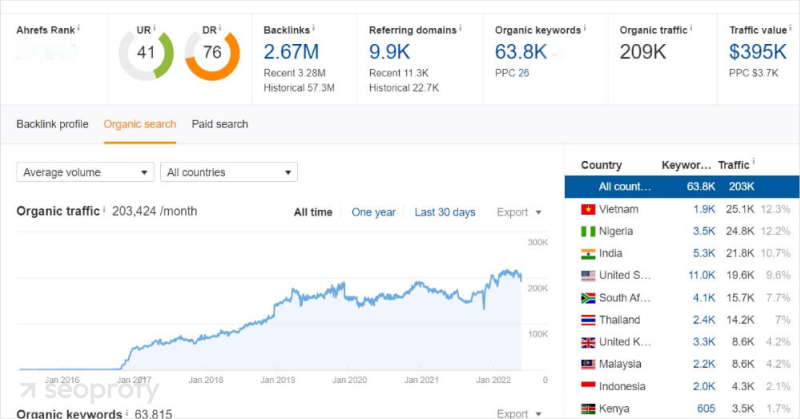This screenshot has height=419, width=800.
Task: Click the Malaysia flag icon
Action: pyautogui.click(x=588, y=364)
